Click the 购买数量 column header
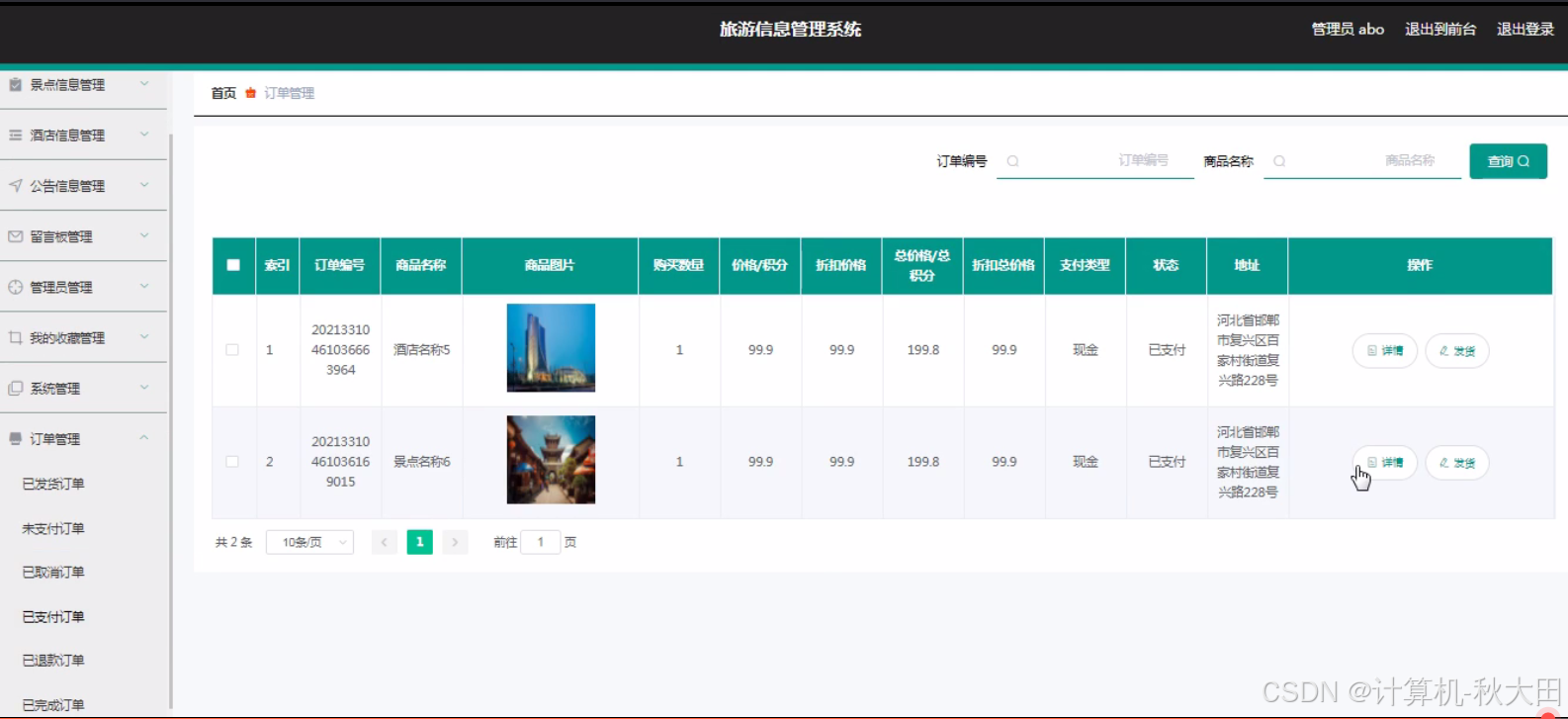1568x719 pixels. (x=678, y=265)
